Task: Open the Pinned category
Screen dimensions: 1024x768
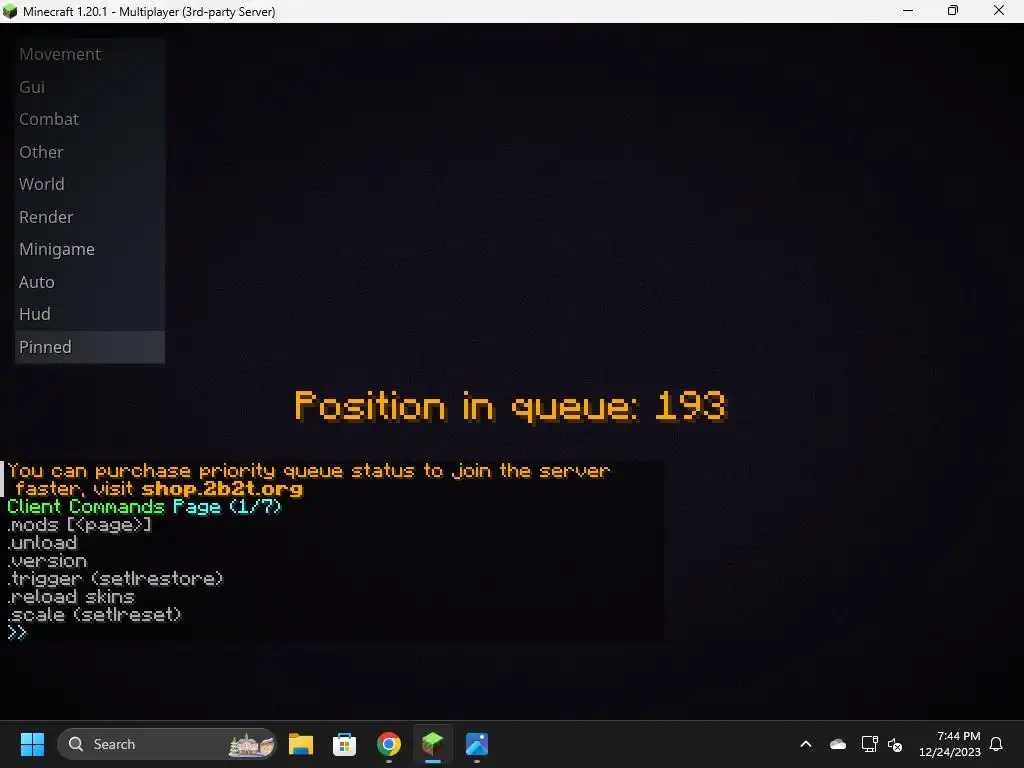Action: click(89, 347)
